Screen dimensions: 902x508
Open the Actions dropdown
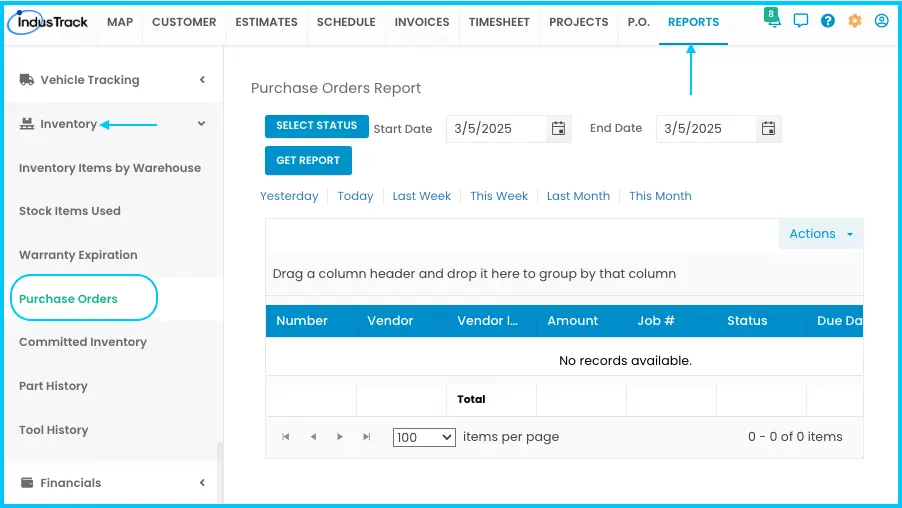click(x=821, y=234)
